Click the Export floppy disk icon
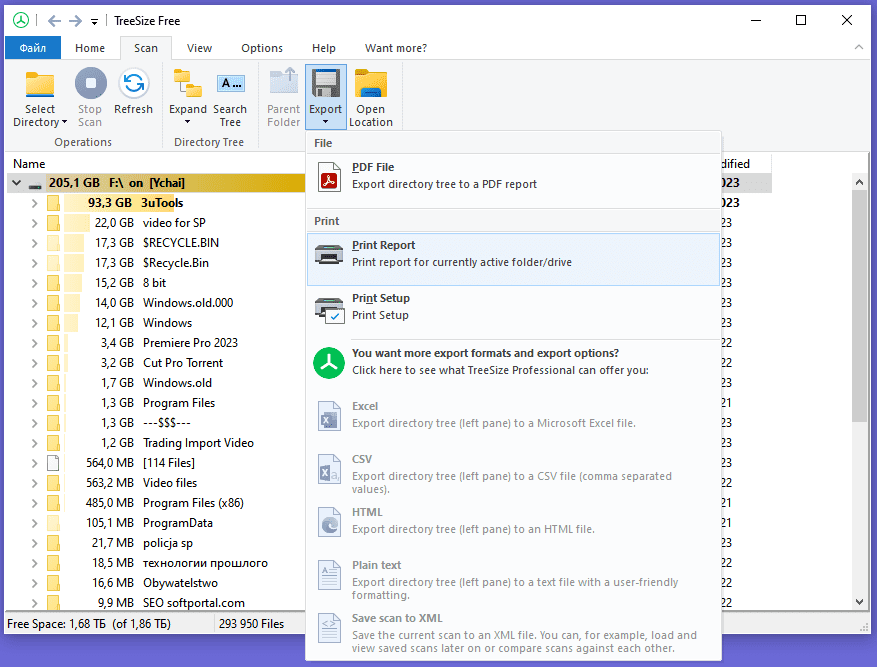The height and width of the screenshot is (667, 877). click(x=326, y=83)
